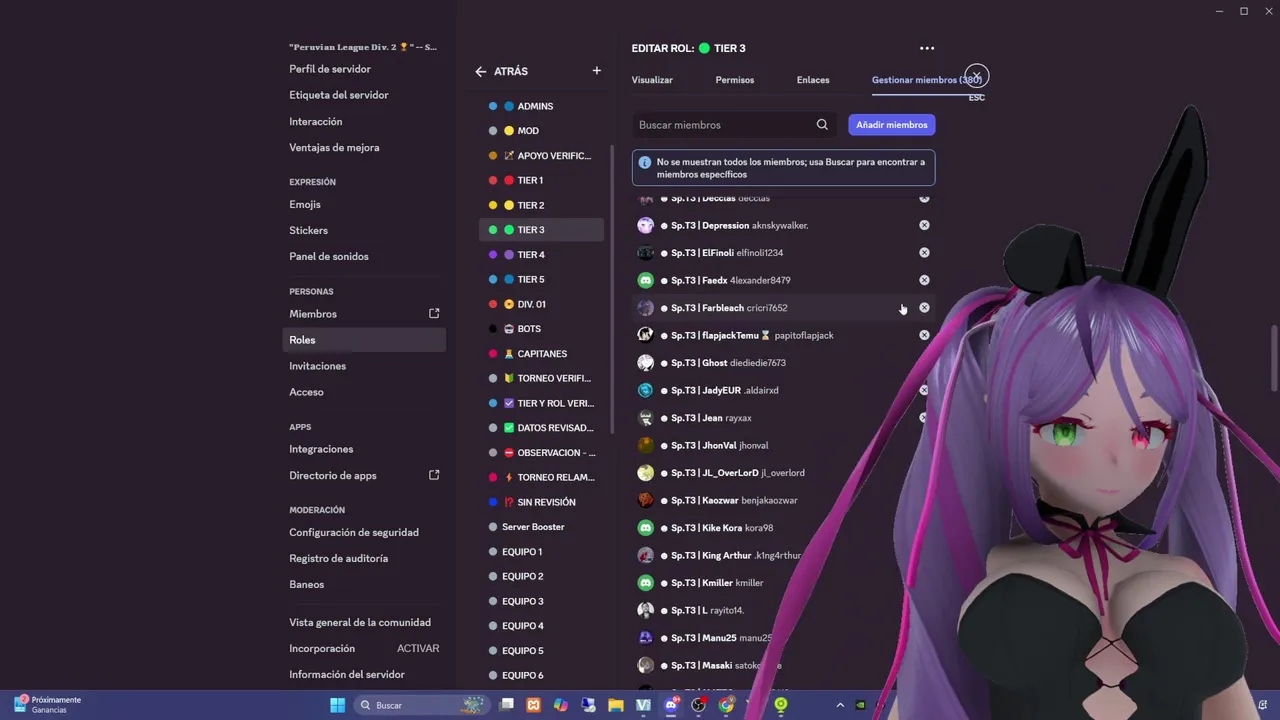Click ACTIVAR next to Incorporación
Screen dimensions: 1280x720
click(418, 648)
